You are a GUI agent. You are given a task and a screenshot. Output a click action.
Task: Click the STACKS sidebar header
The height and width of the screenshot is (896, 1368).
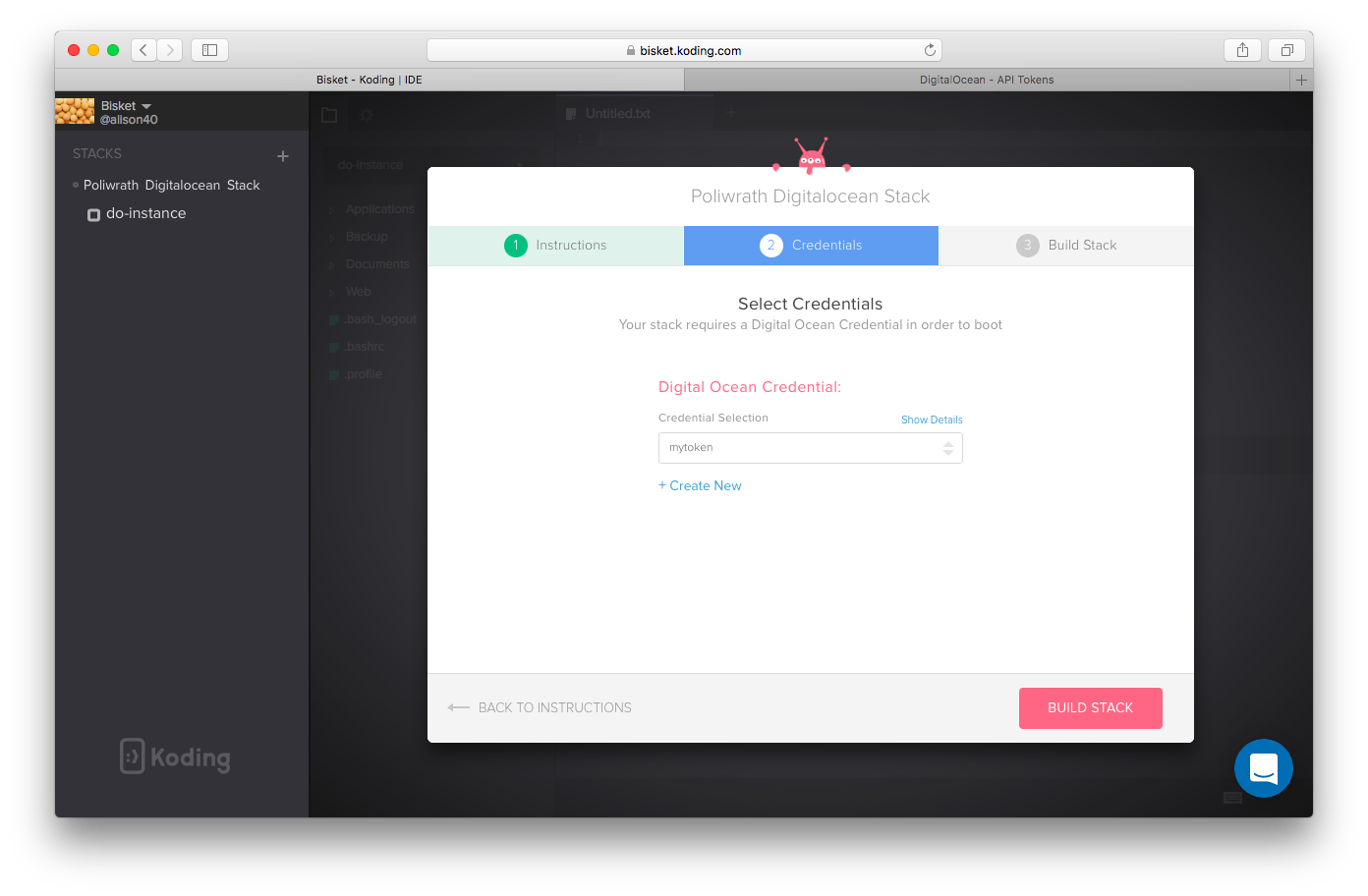(x=97, y=154)
